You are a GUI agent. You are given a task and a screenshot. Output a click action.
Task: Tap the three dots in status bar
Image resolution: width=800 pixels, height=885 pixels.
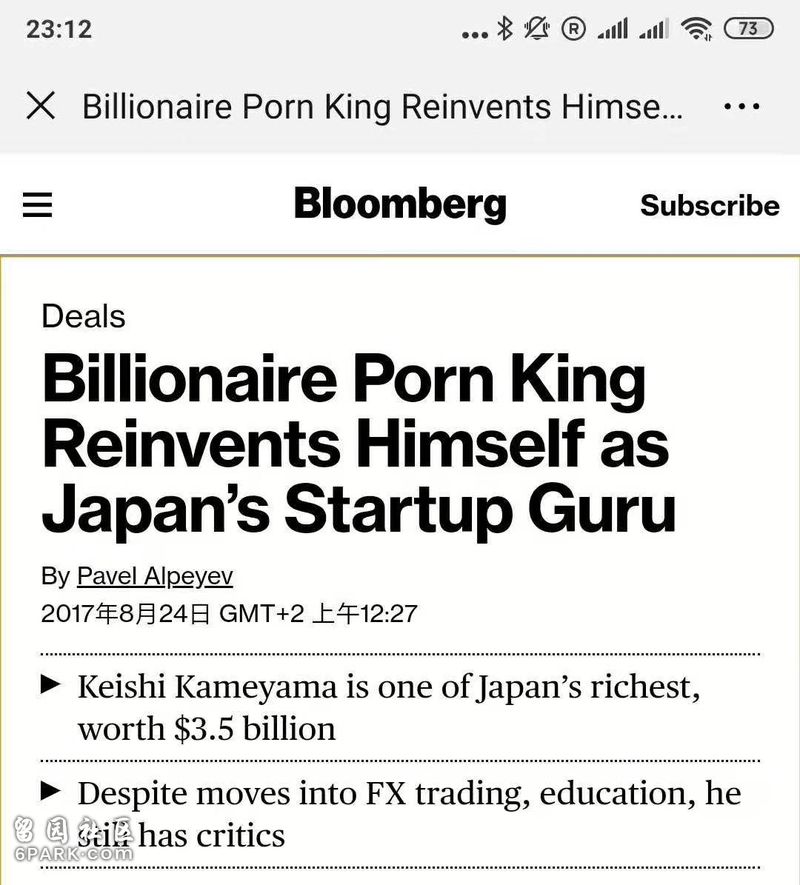pos(475,35)
